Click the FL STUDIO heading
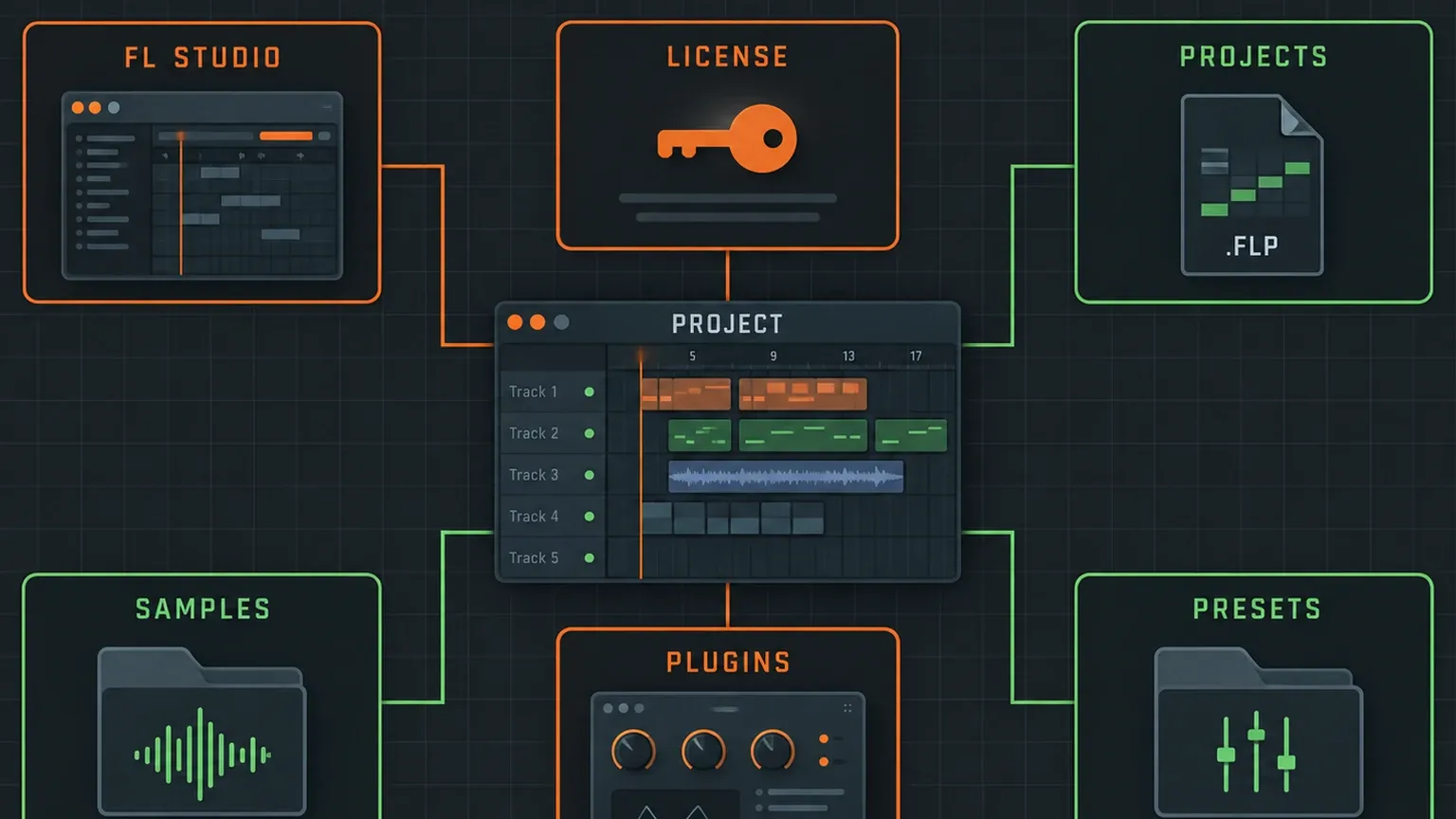Viewport: 1456px width, 819px height. coord(203,58)
